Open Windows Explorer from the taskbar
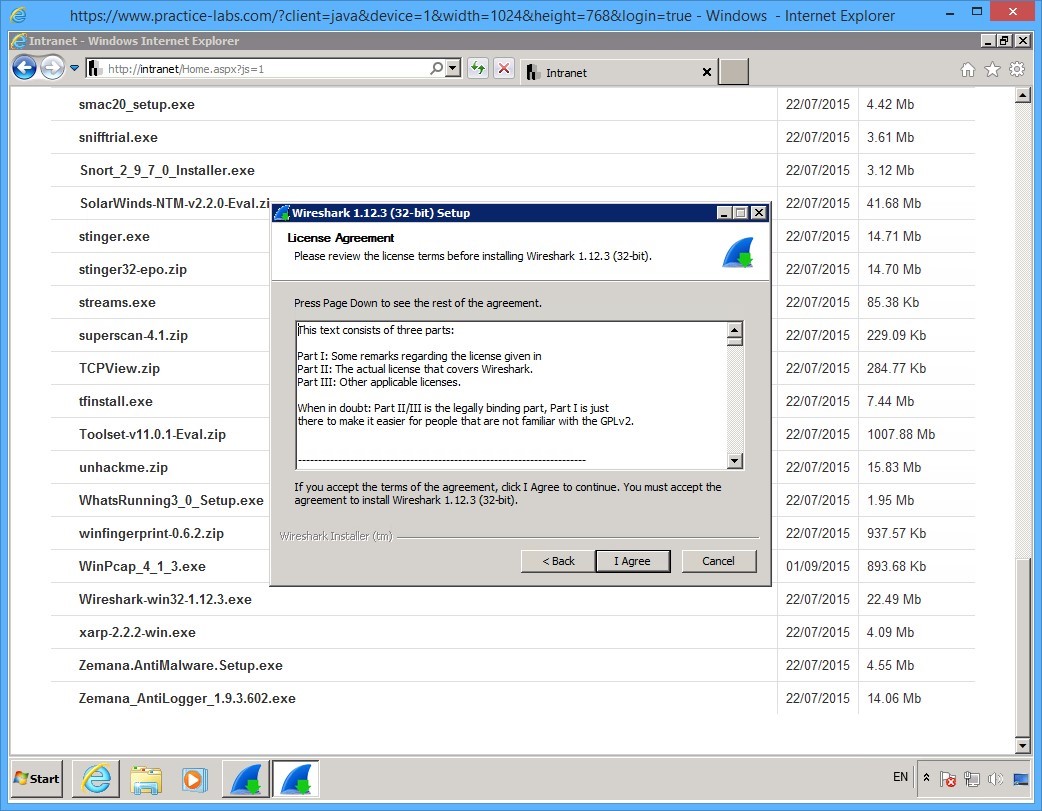Viewport: 1042px width, 811px height. [146, 779]
